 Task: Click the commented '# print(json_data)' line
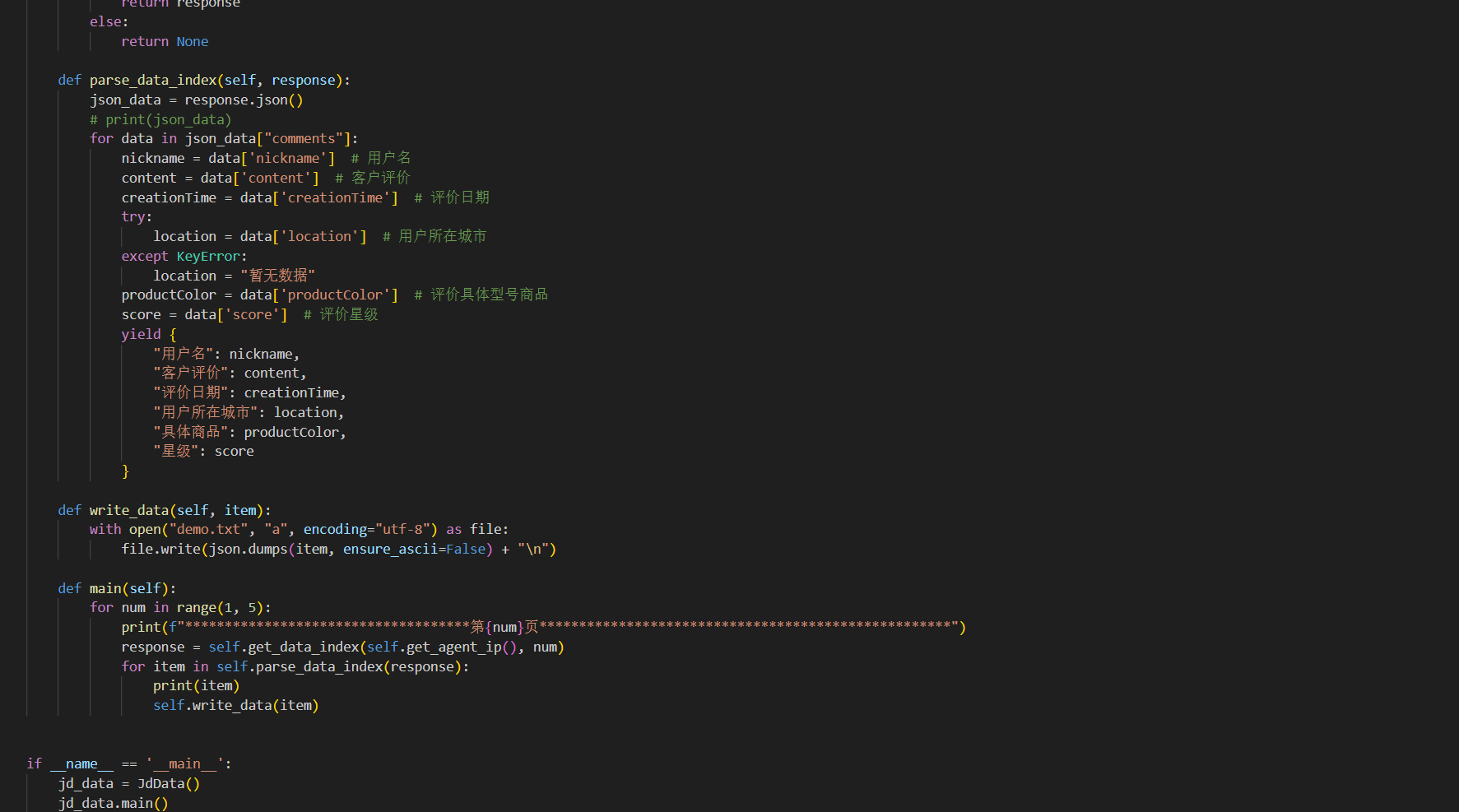point(160,119)
